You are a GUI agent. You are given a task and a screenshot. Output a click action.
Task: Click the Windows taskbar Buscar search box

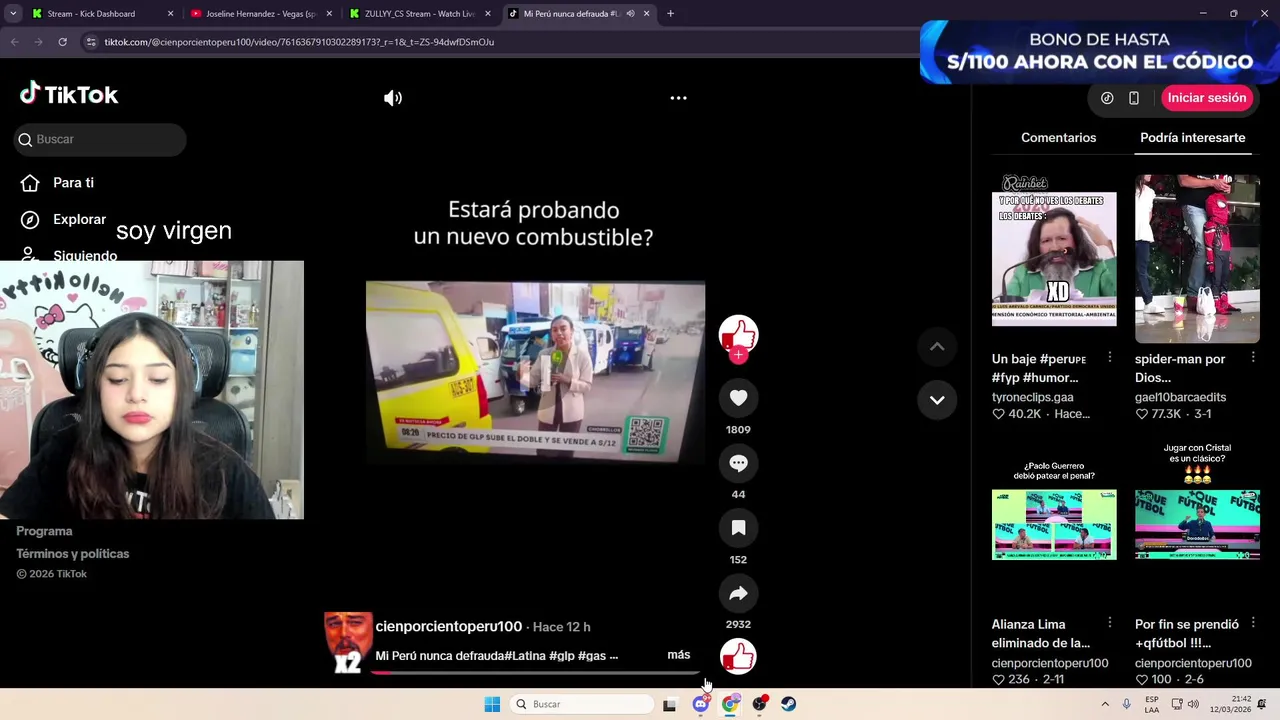pyautogui.click(x=582, y=704)
